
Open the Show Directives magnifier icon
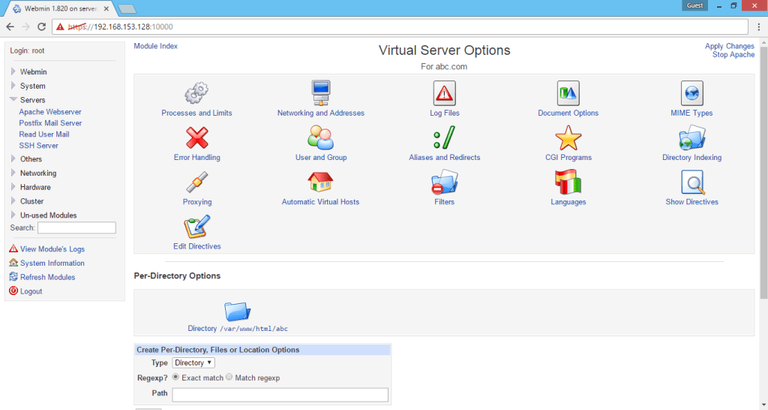[692, 182]
